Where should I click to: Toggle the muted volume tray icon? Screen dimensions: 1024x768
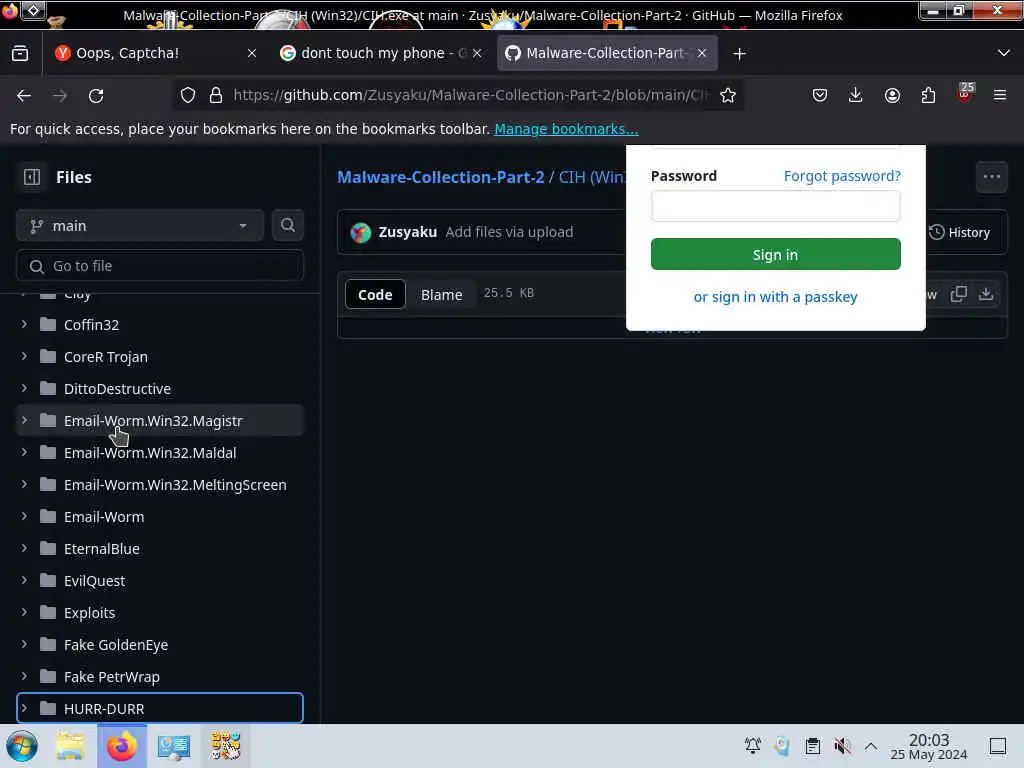click(842, 746)
